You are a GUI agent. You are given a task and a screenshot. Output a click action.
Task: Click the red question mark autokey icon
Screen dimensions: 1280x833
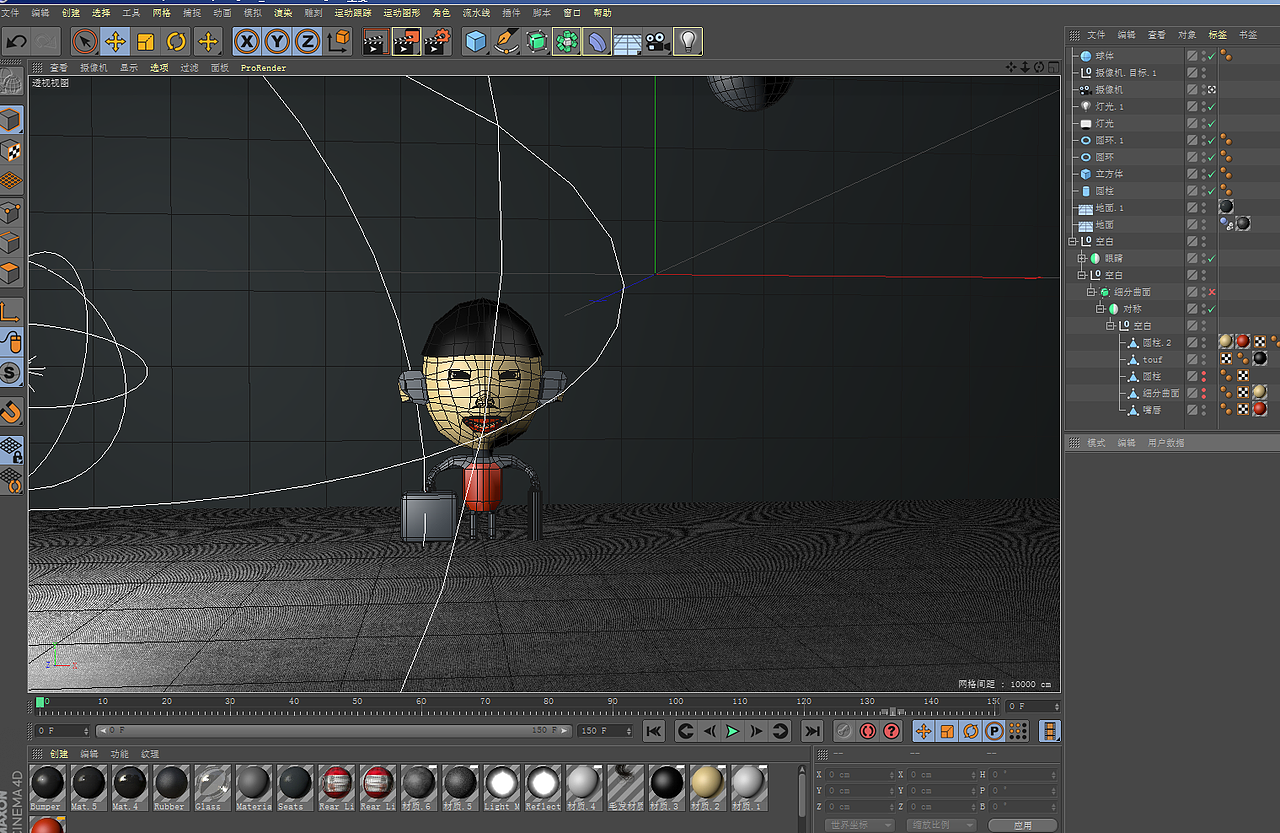(892, 731)
